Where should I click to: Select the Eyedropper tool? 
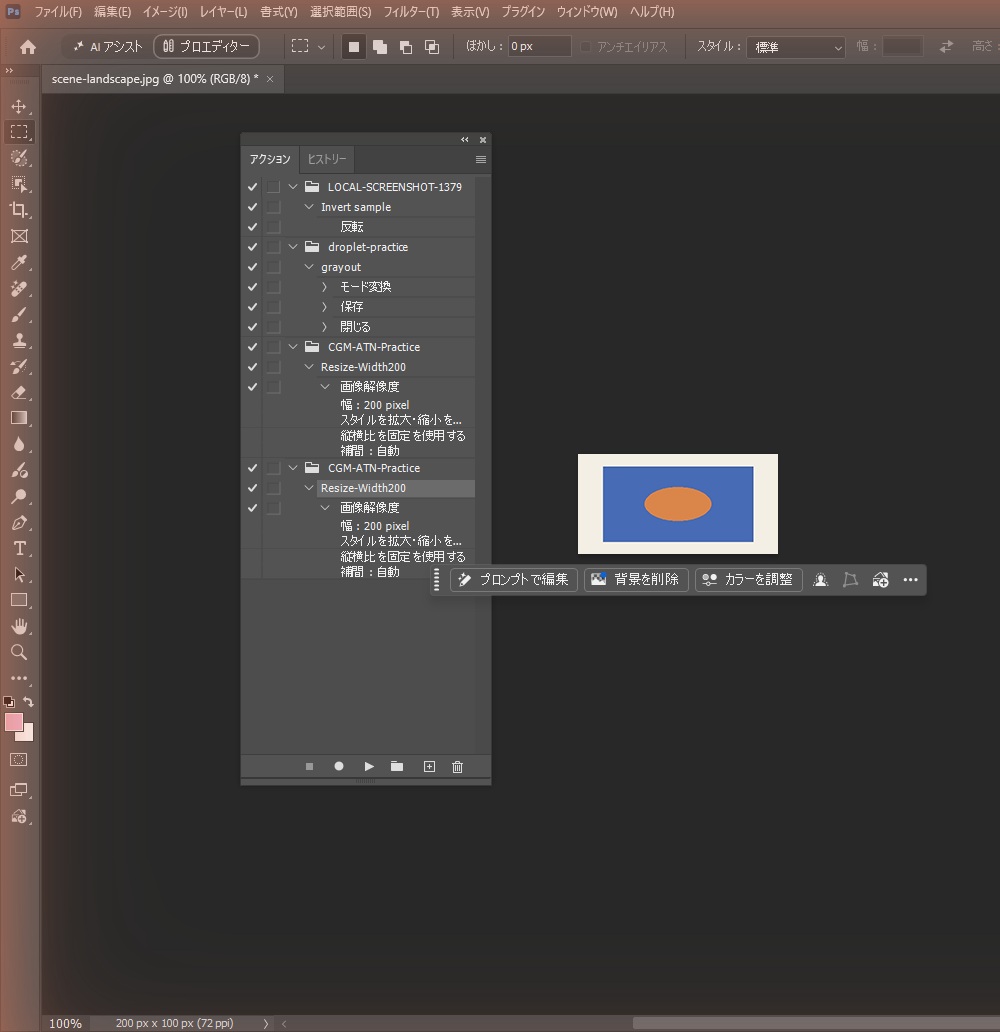(x=19, y=263)
